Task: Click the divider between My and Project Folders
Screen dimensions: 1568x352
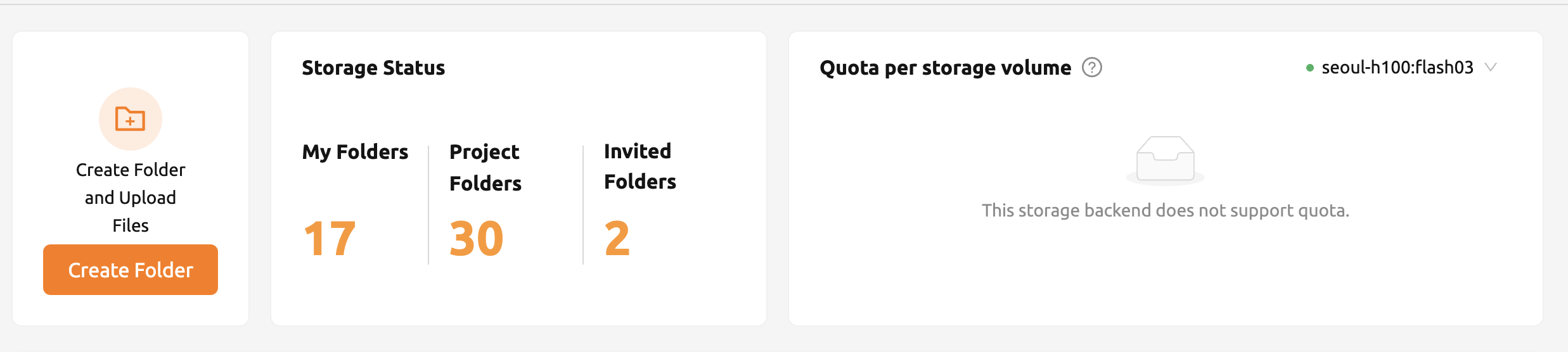Action: click(428, 204)
